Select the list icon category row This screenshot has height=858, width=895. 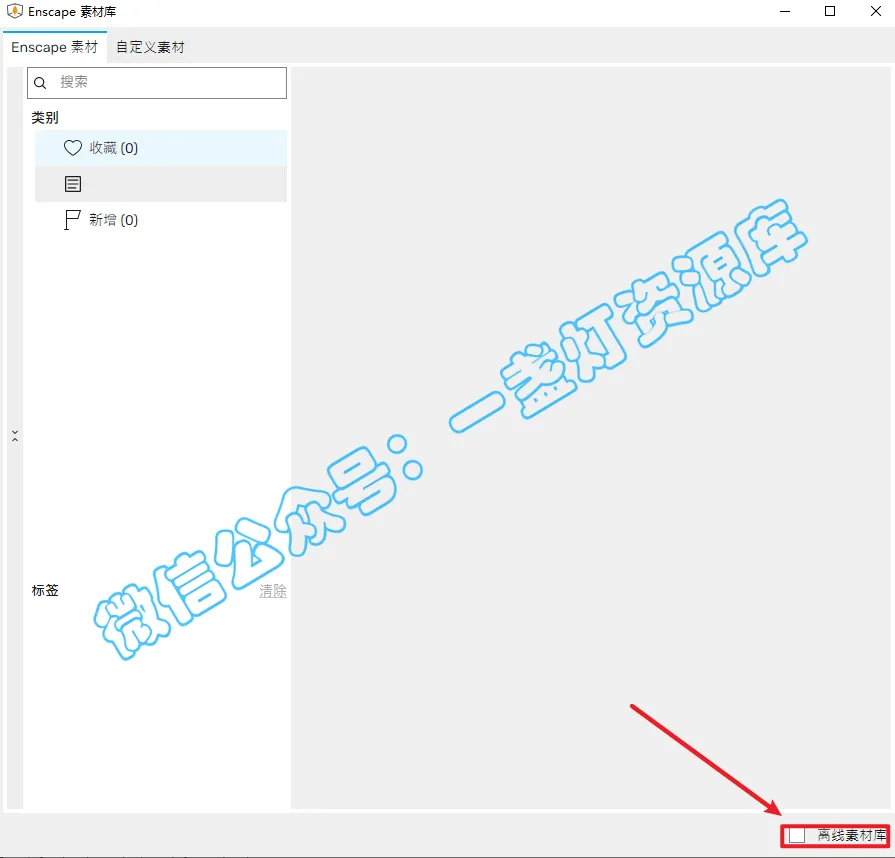pyautogui.click(x=161, y=184)
